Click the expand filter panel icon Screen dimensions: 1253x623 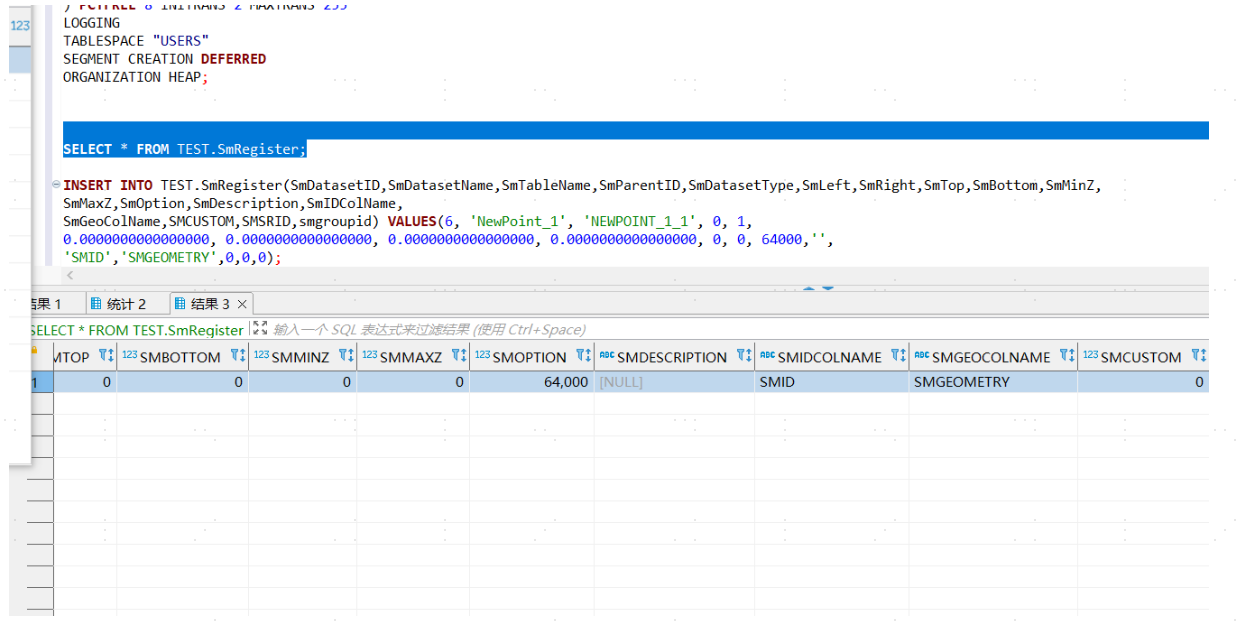pos(260,328)
